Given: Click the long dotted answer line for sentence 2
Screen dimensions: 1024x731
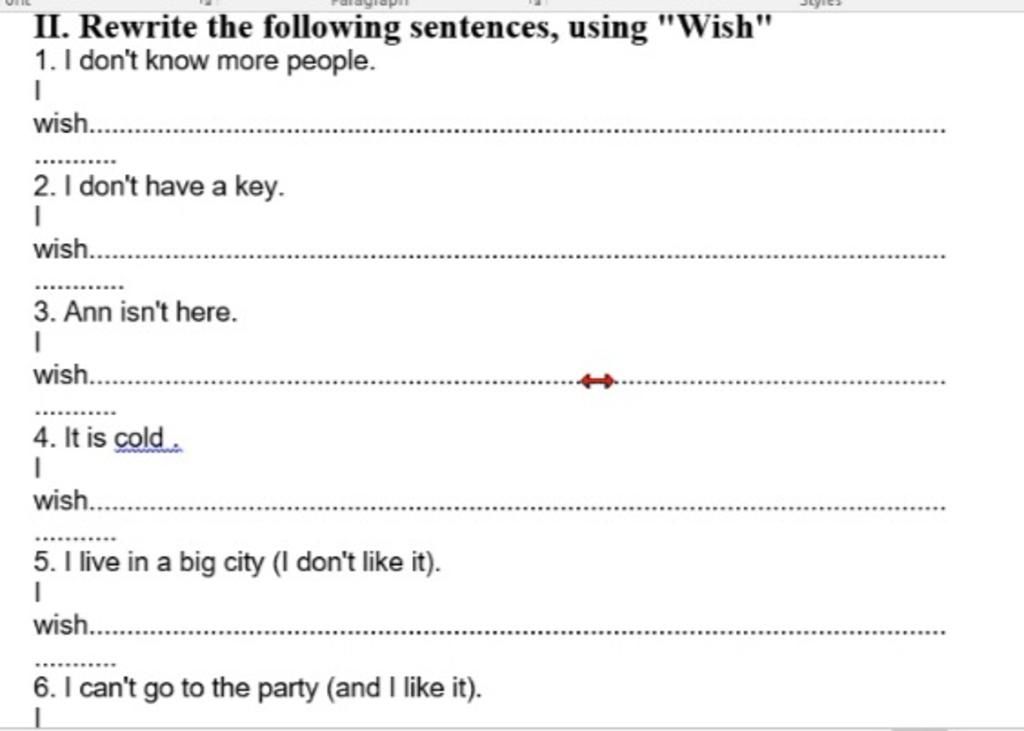Looking at the screenshot, I should click(519, 255).
